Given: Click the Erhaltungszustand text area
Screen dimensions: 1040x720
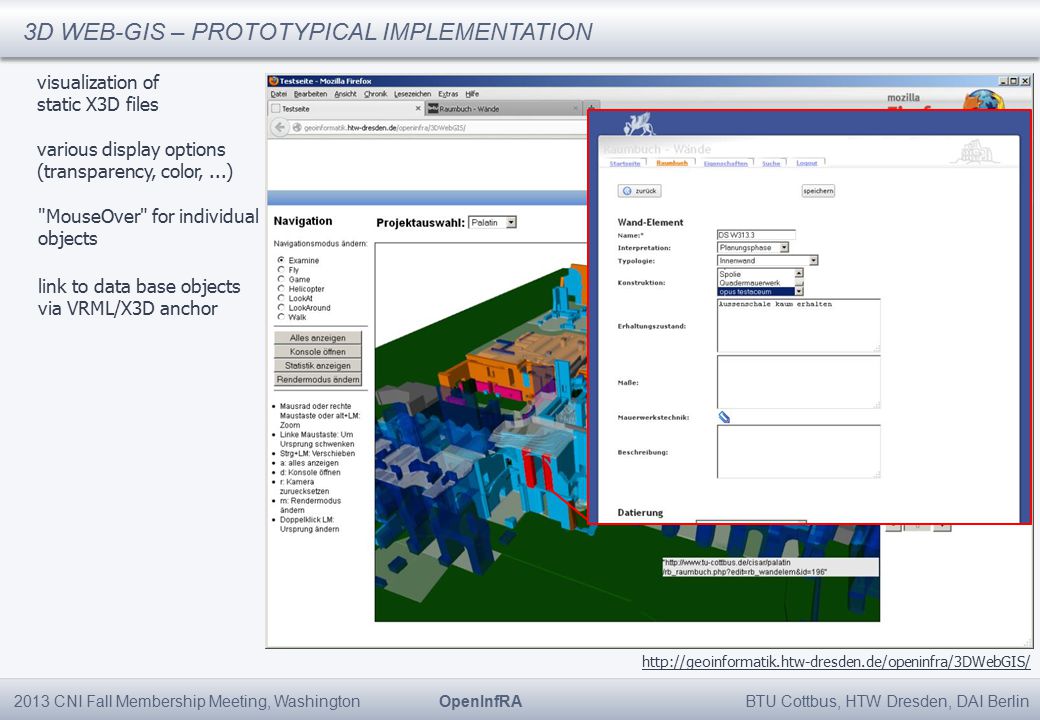Looking at the screenshot, I should (x=799, y=326).
